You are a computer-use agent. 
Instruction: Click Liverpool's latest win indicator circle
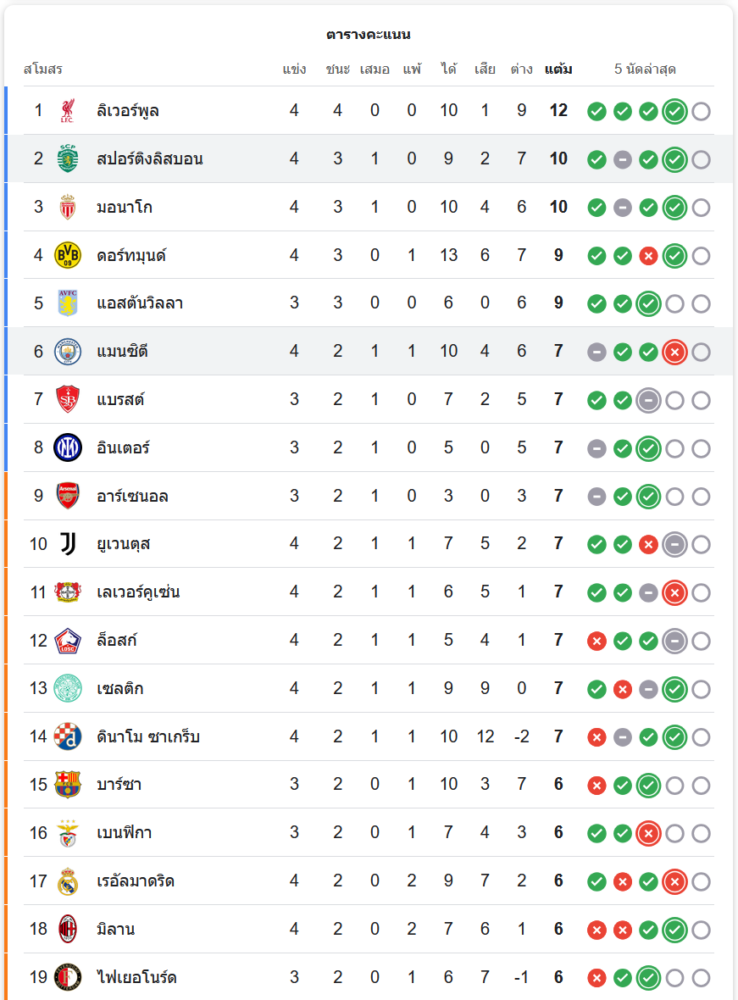pyautogui.click(x=675, y=111)
